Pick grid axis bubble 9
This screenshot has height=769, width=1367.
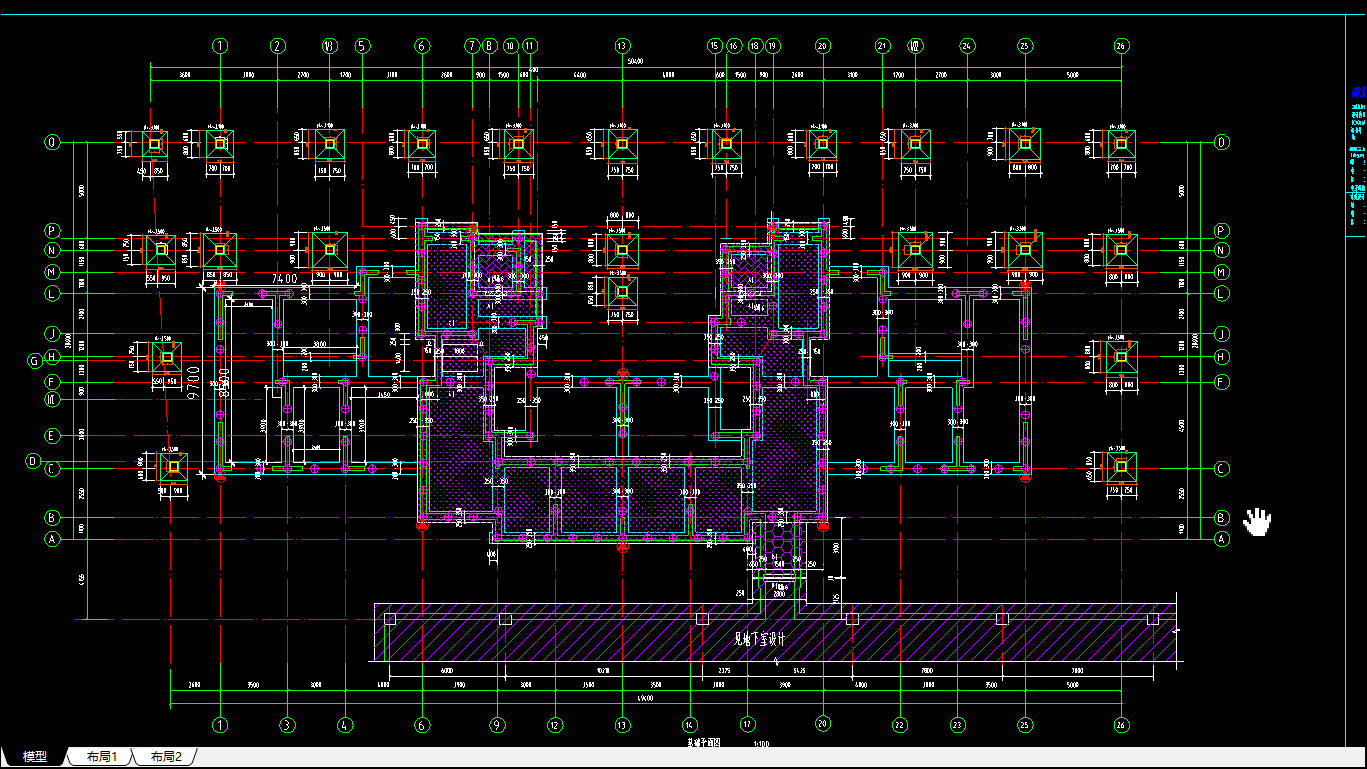(x=497, y=725)
